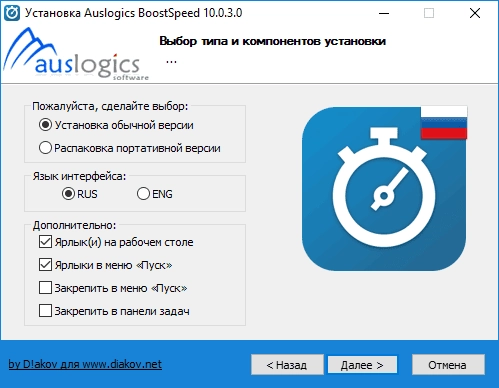Click the 'Пожалуйста, сделайте выбор:' group label

[x=110, y=106]
